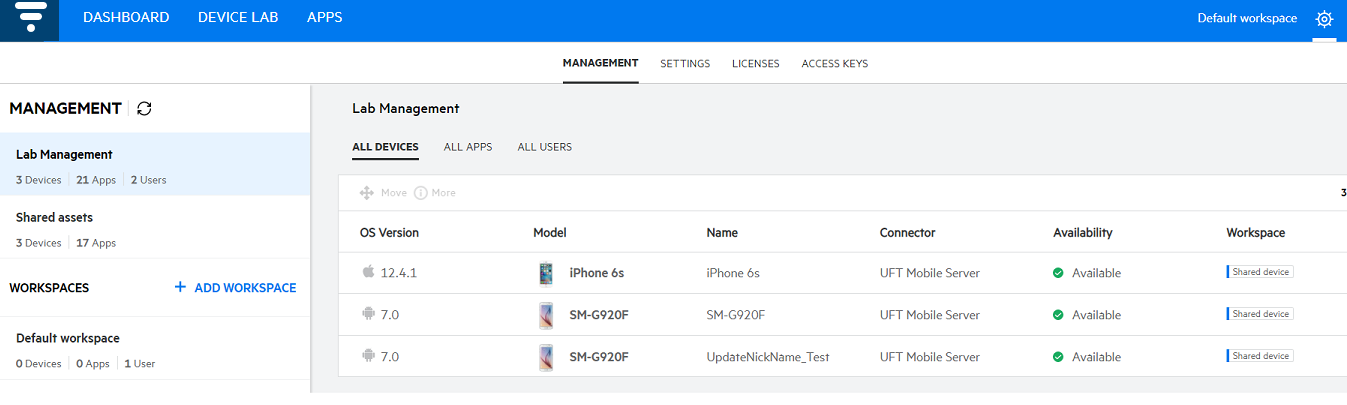Select the ALL USERS tab

point(544,147)
